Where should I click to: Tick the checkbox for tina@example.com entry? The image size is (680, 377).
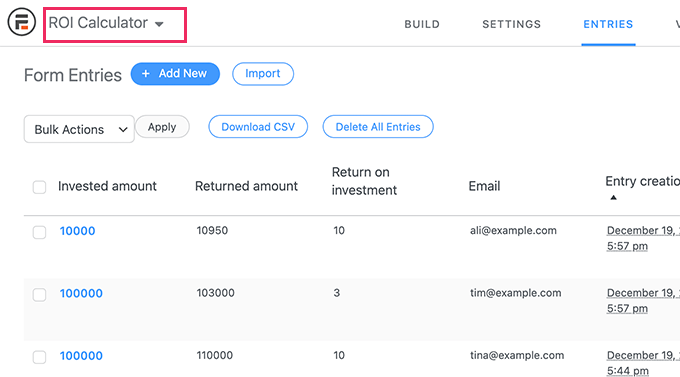point(39,357)
